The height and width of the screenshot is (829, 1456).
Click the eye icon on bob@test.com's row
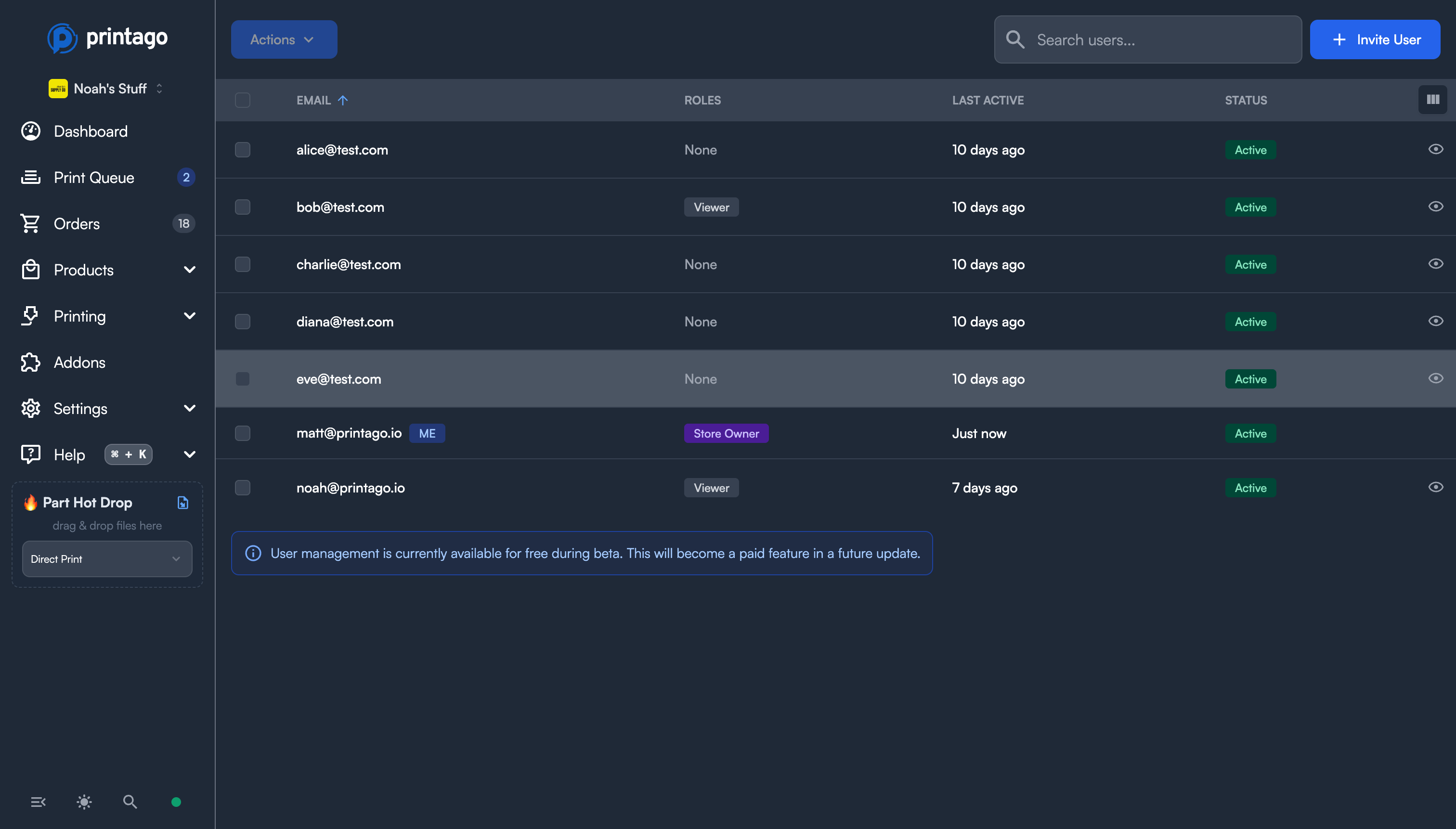[x=1435, y=206]
